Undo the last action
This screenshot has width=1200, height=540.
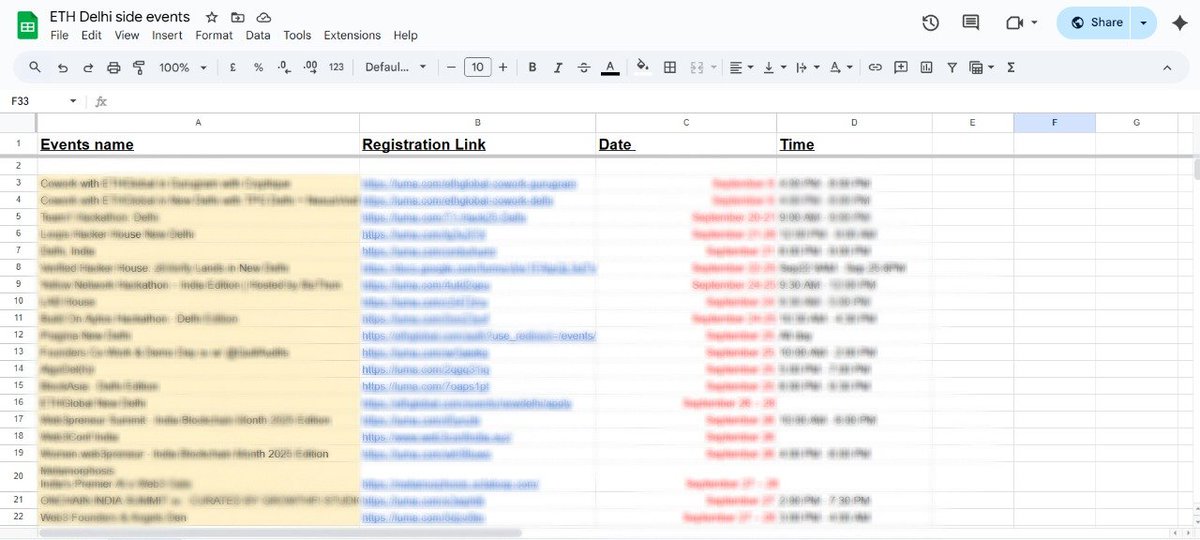coord(63,67)
